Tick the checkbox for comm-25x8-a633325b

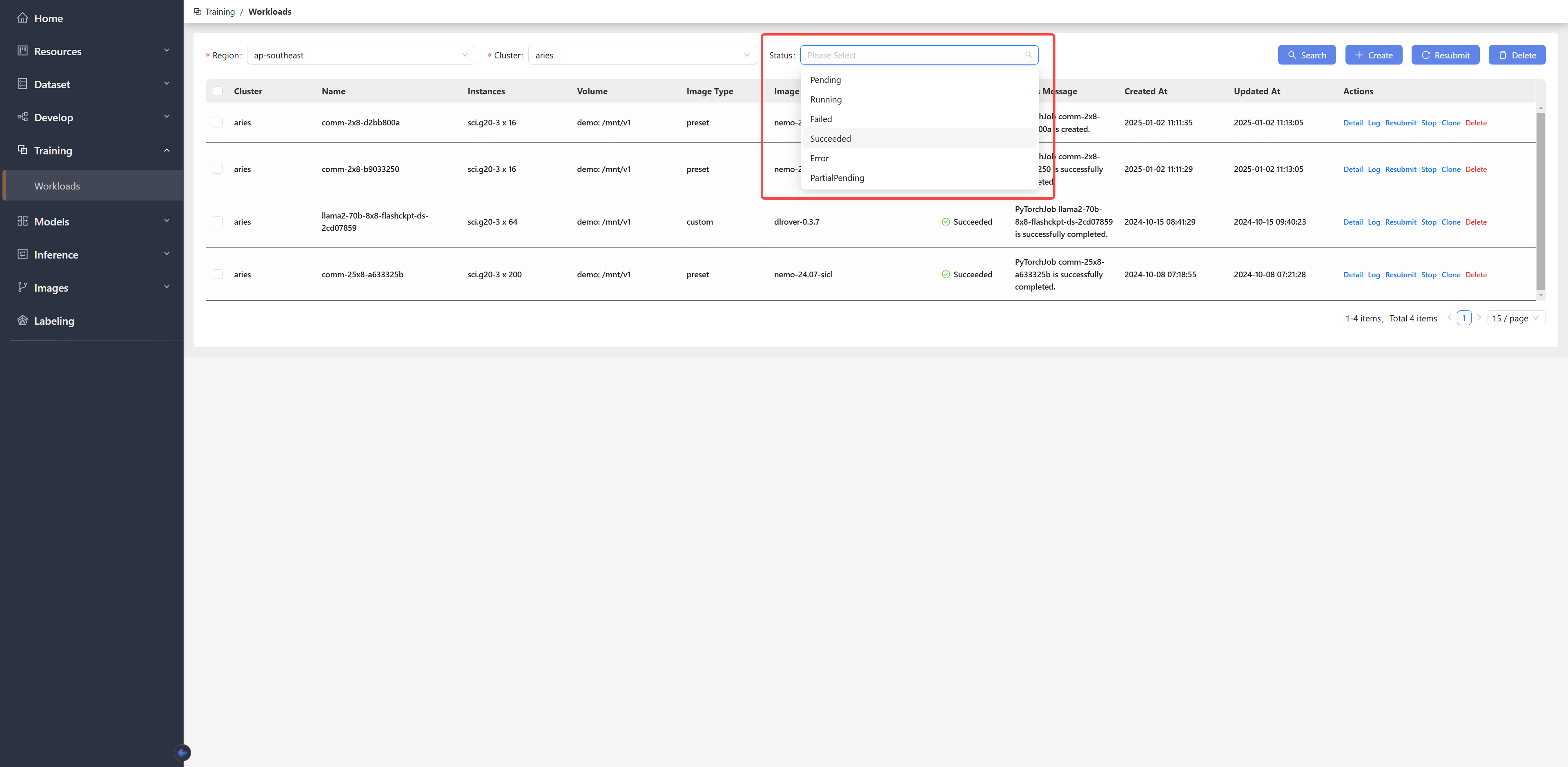coord(217,274)
